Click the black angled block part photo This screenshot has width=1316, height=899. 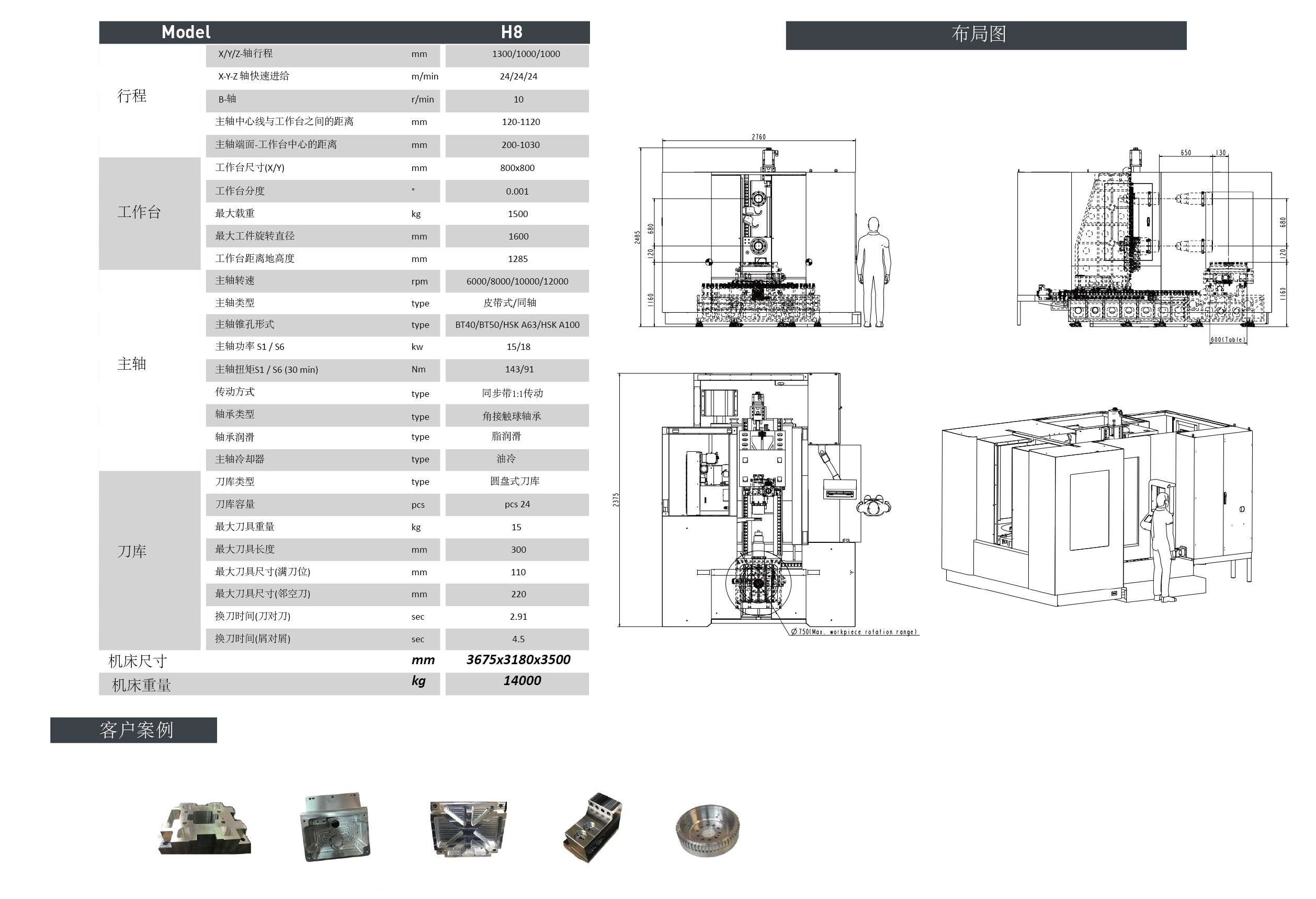click(593, 828)
